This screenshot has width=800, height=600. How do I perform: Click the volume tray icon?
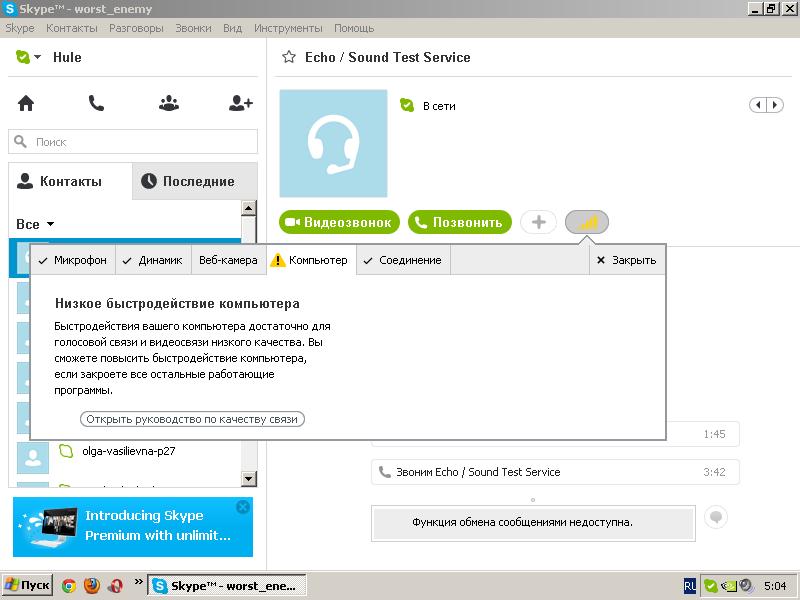[746, 585]
